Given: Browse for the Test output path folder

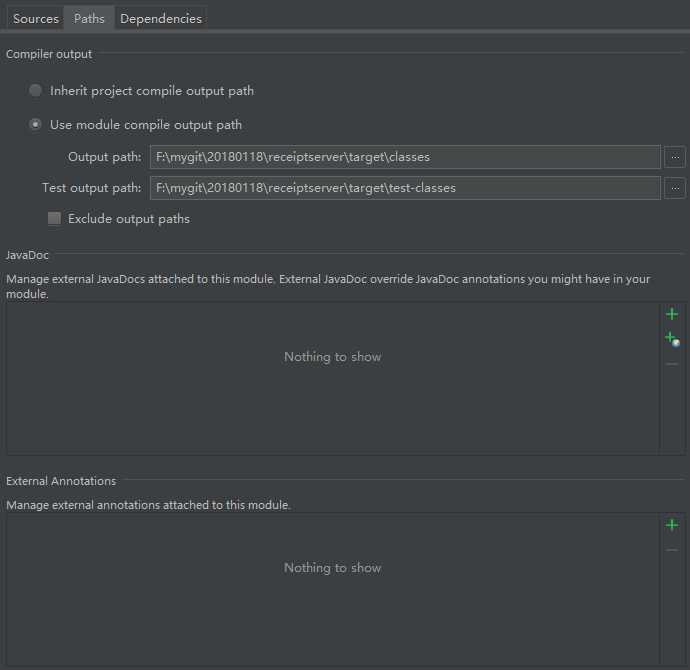Looking at the screenshot, I should click(x=675, y=188).
